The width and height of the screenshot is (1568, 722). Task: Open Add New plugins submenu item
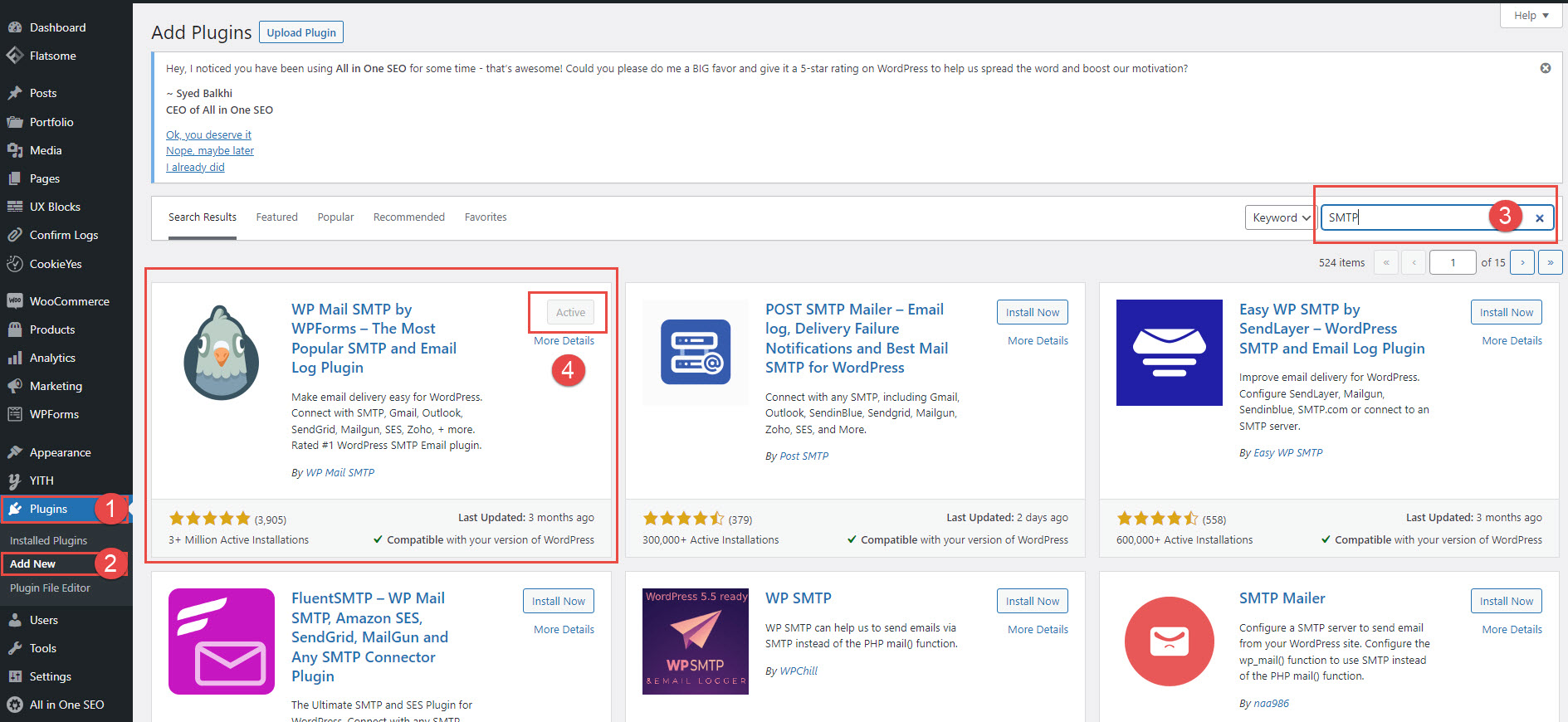(x=32, y=563)
